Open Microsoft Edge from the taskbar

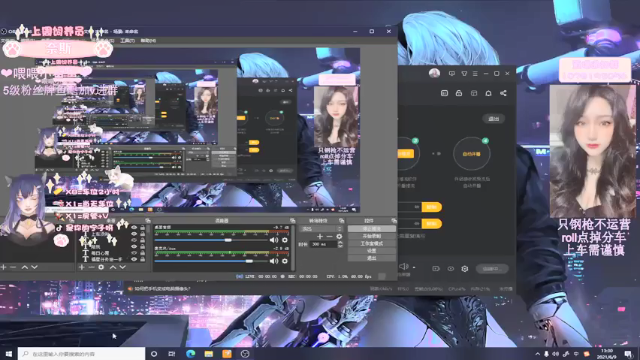point(191,354)
